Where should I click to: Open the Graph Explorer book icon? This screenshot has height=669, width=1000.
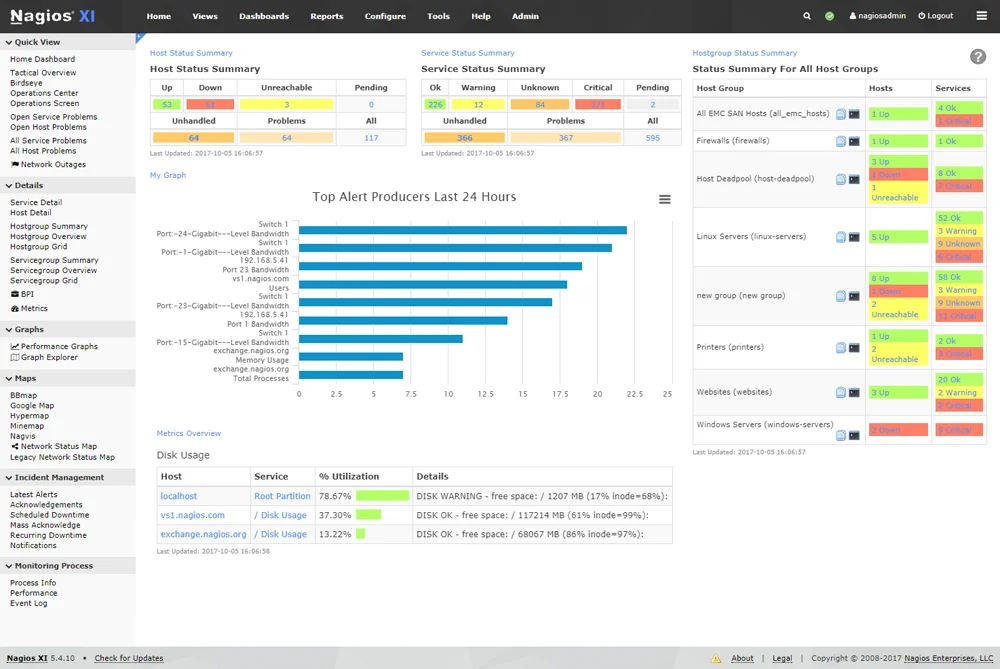pyautogui.click(x=17, y=357)
